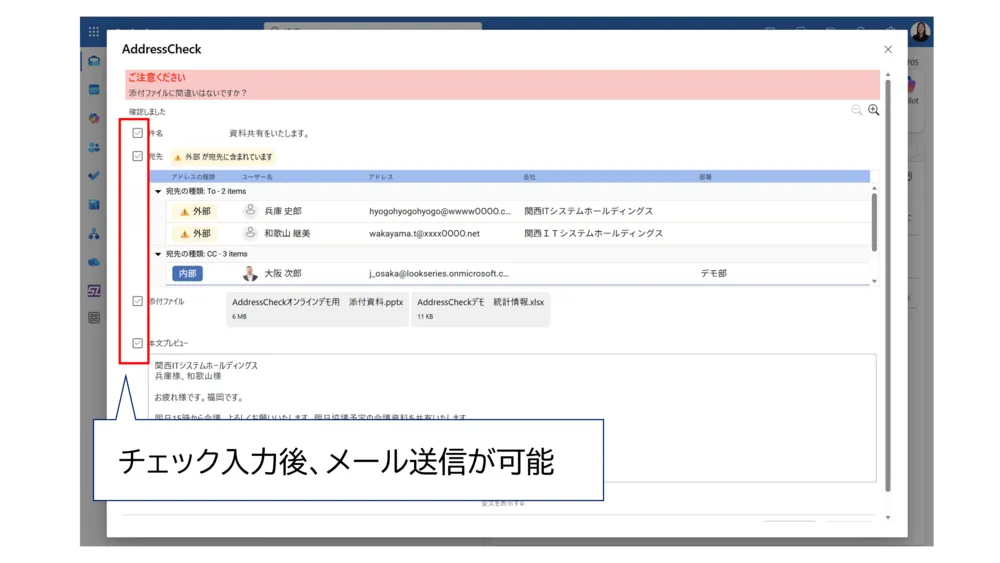Open attachment AddressCheckデモ 統計情報.xlsx
The image size is (1000, 563).
480,309
